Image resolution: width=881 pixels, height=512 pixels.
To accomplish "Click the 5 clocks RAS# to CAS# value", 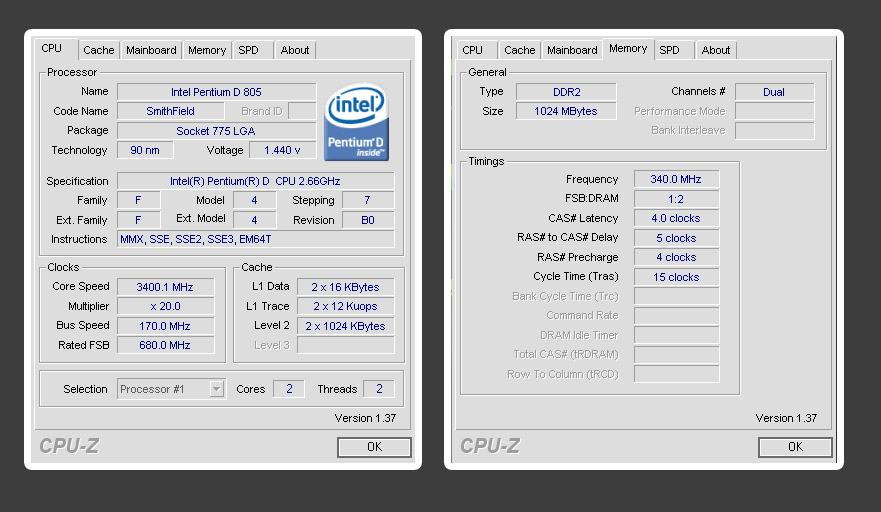I will [x=676, y=238].
